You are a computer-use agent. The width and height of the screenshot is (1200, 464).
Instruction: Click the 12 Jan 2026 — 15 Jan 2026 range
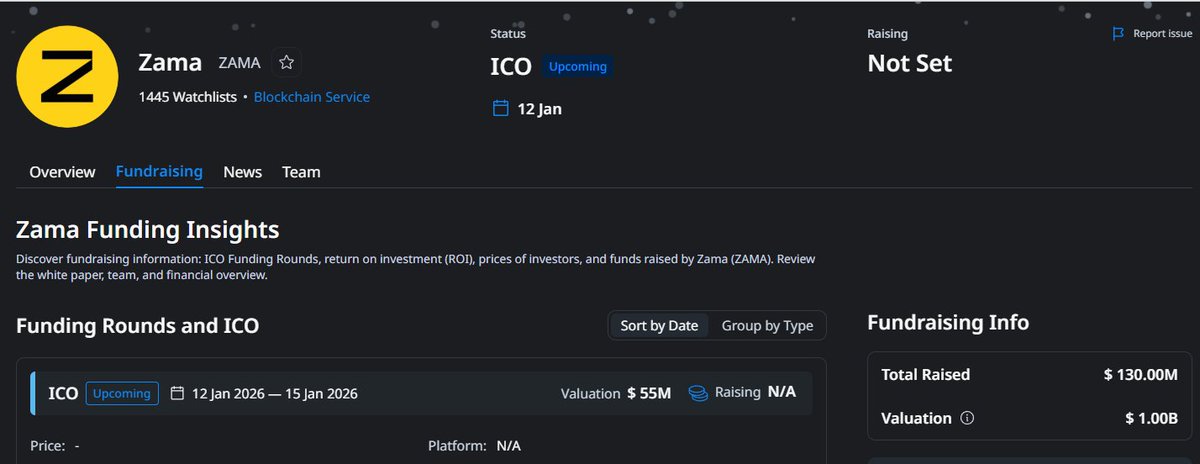click(275, 393)
